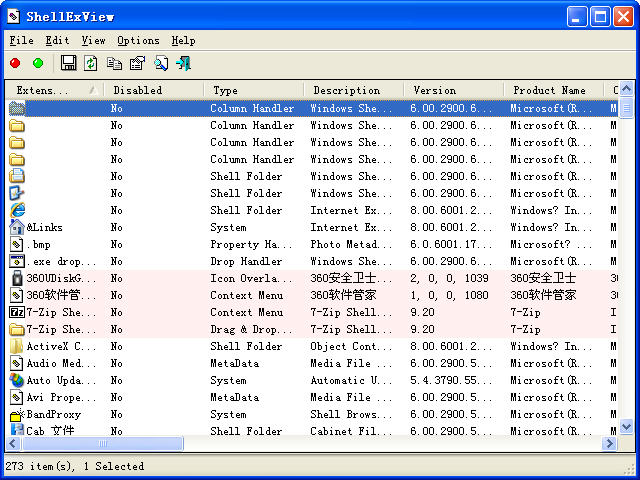Click the Cab 文件 icon

coord(17,430)
